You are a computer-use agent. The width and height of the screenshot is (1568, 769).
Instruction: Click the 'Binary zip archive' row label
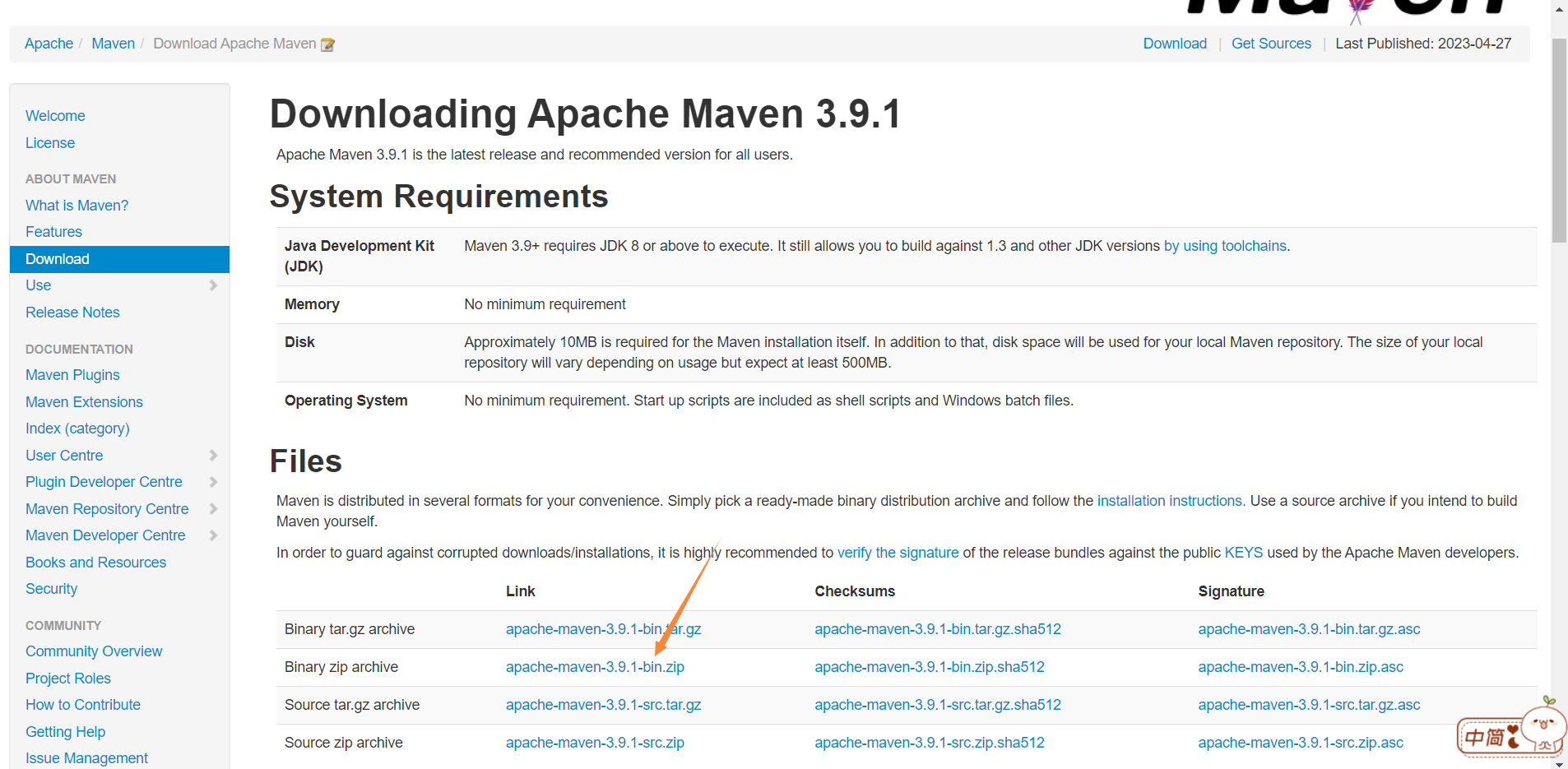pos(341,667)
